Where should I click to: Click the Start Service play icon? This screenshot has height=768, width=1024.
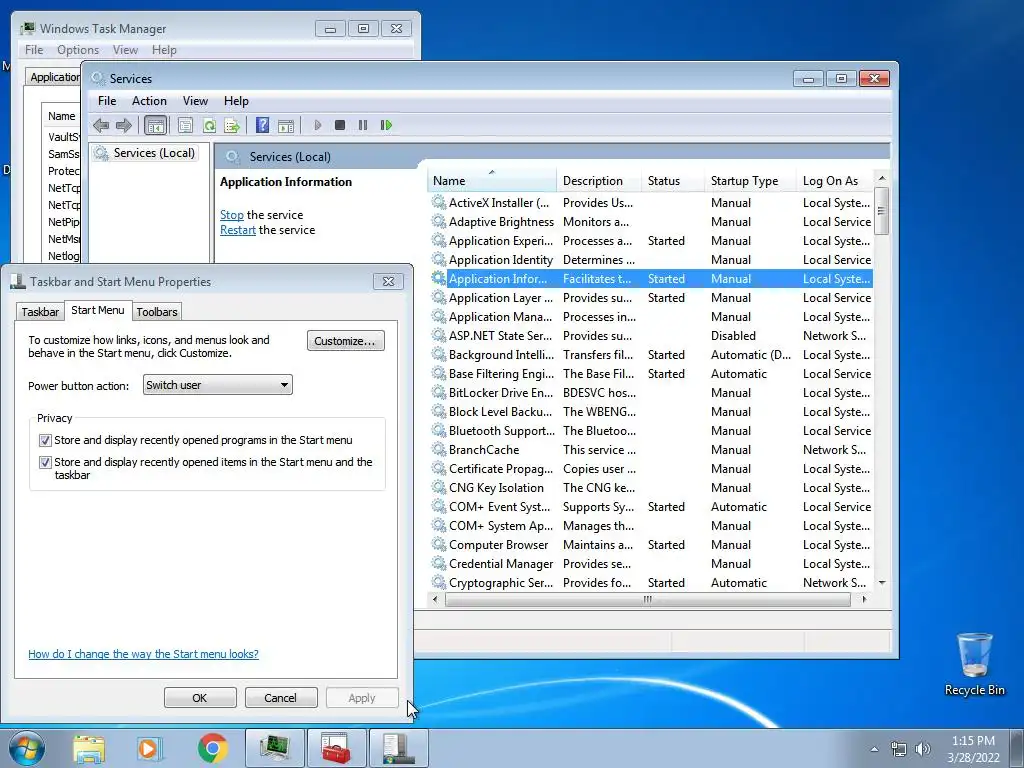pos(317,125)
